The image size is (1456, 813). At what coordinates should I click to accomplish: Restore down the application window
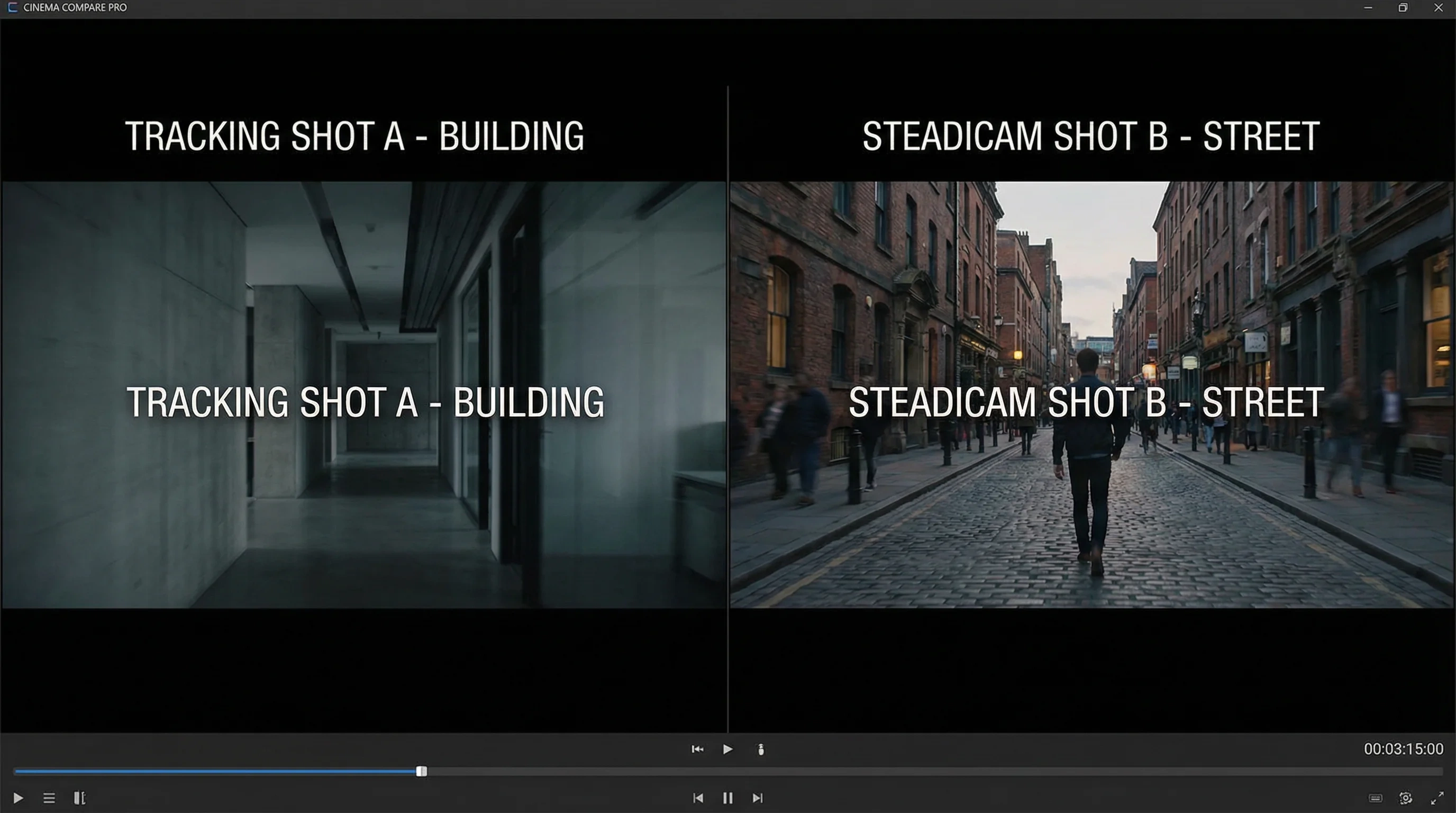tap(1403, 7)
